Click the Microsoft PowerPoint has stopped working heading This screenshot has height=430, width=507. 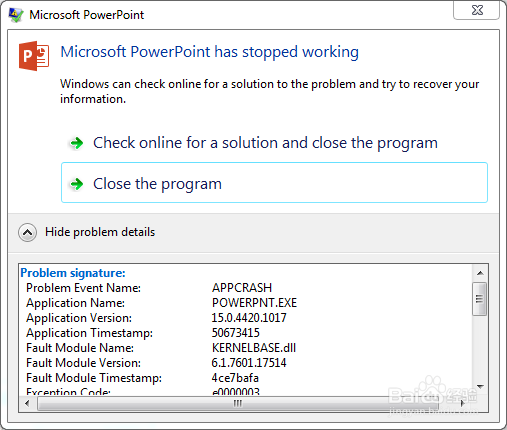coord(210,52)
